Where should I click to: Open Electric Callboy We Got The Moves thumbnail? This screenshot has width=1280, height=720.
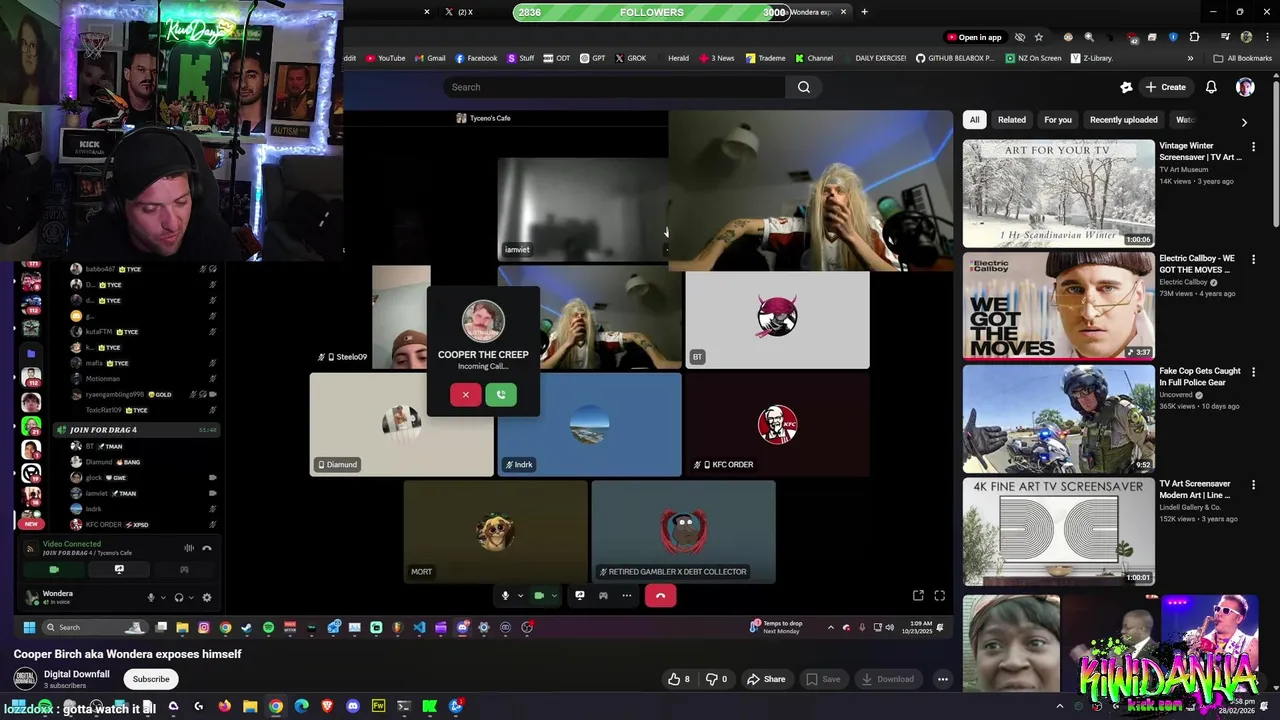(x=1058, y=306)
